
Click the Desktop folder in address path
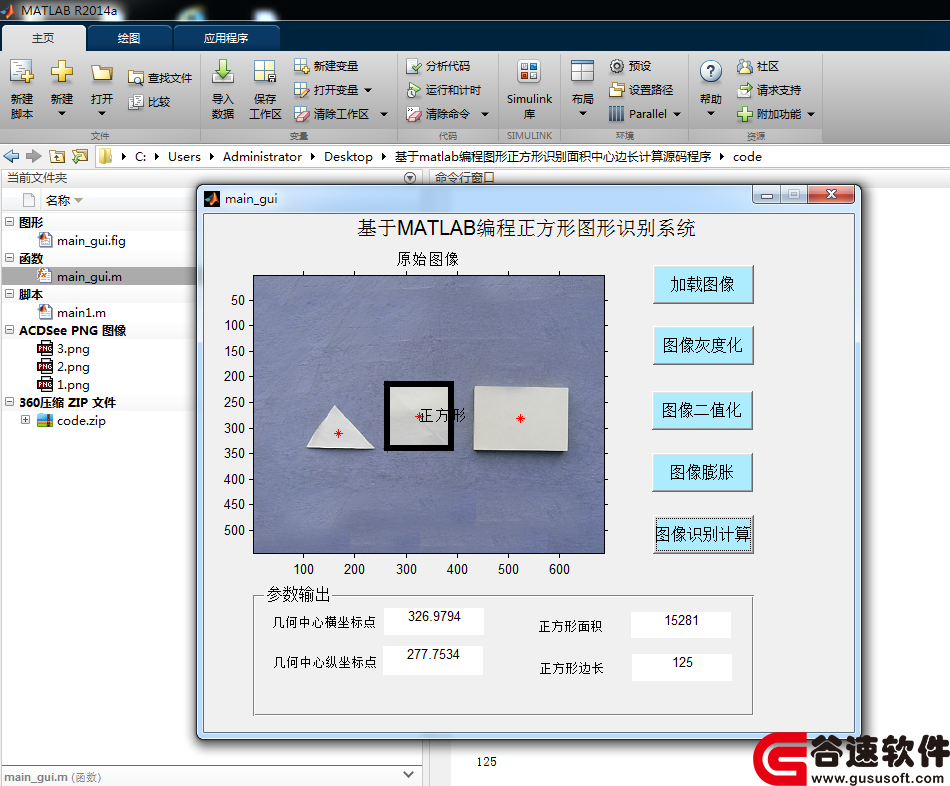click(348, 156)
